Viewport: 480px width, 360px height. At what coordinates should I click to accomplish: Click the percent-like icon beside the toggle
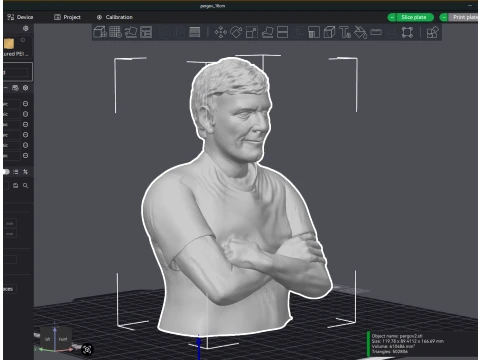pos(26,172)
